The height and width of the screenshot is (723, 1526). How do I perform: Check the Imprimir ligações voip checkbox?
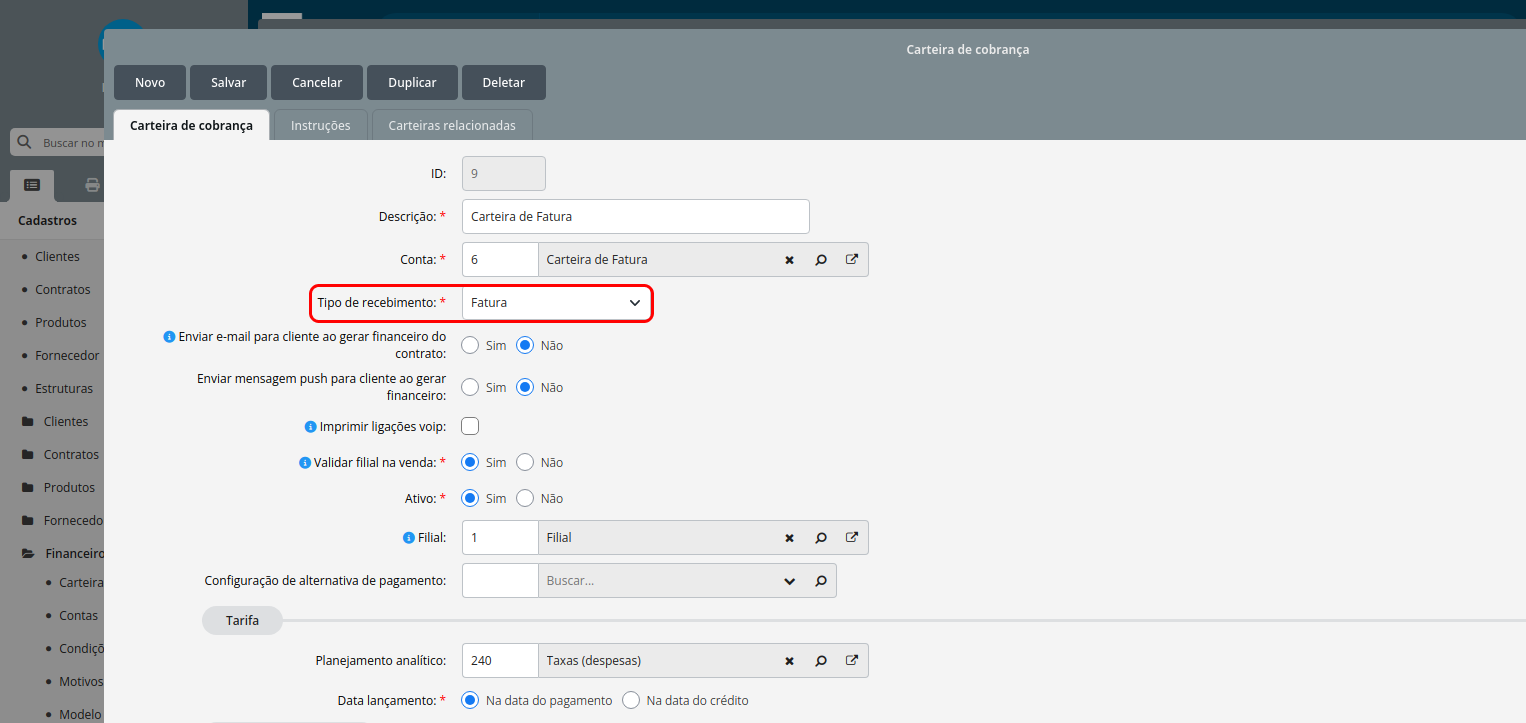(470, 426)
